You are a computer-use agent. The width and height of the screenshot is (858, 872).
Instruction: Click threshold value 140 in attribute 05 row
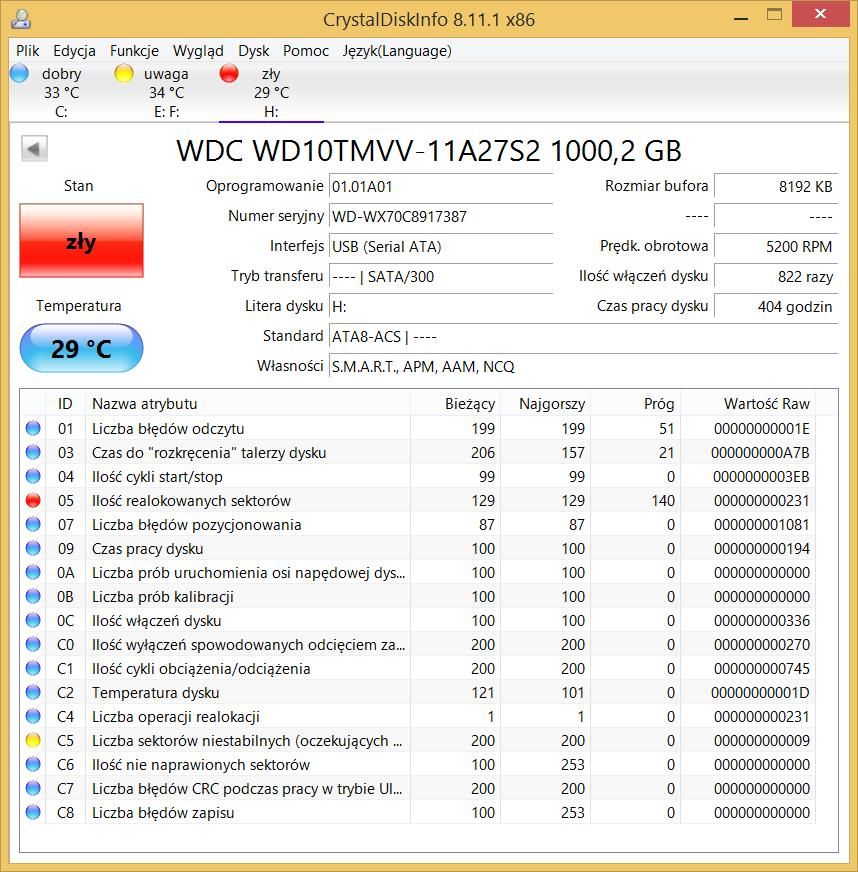tap(663, 501)
